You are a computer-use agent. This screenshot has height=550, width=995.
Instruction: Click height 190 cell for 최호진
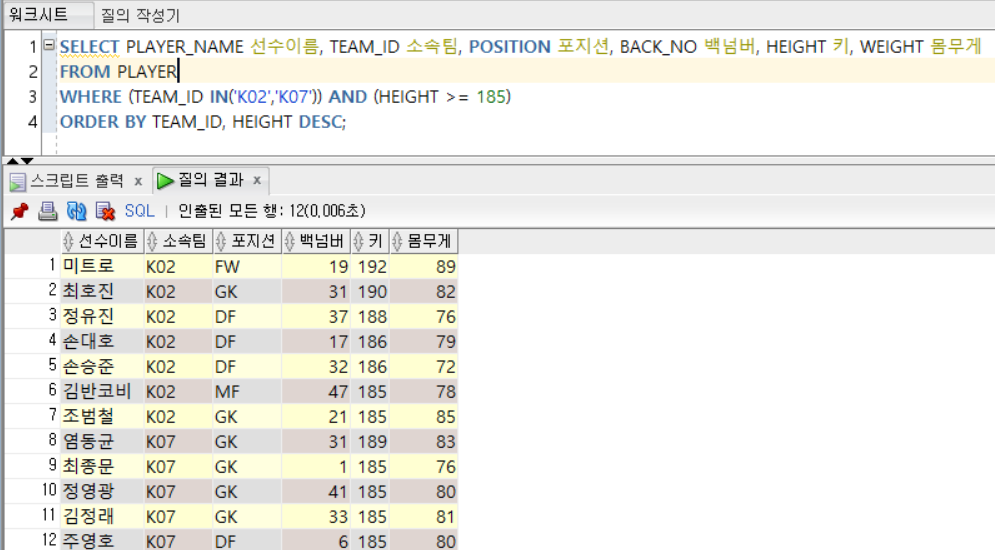pyautogui.click(x=369, y=291)
